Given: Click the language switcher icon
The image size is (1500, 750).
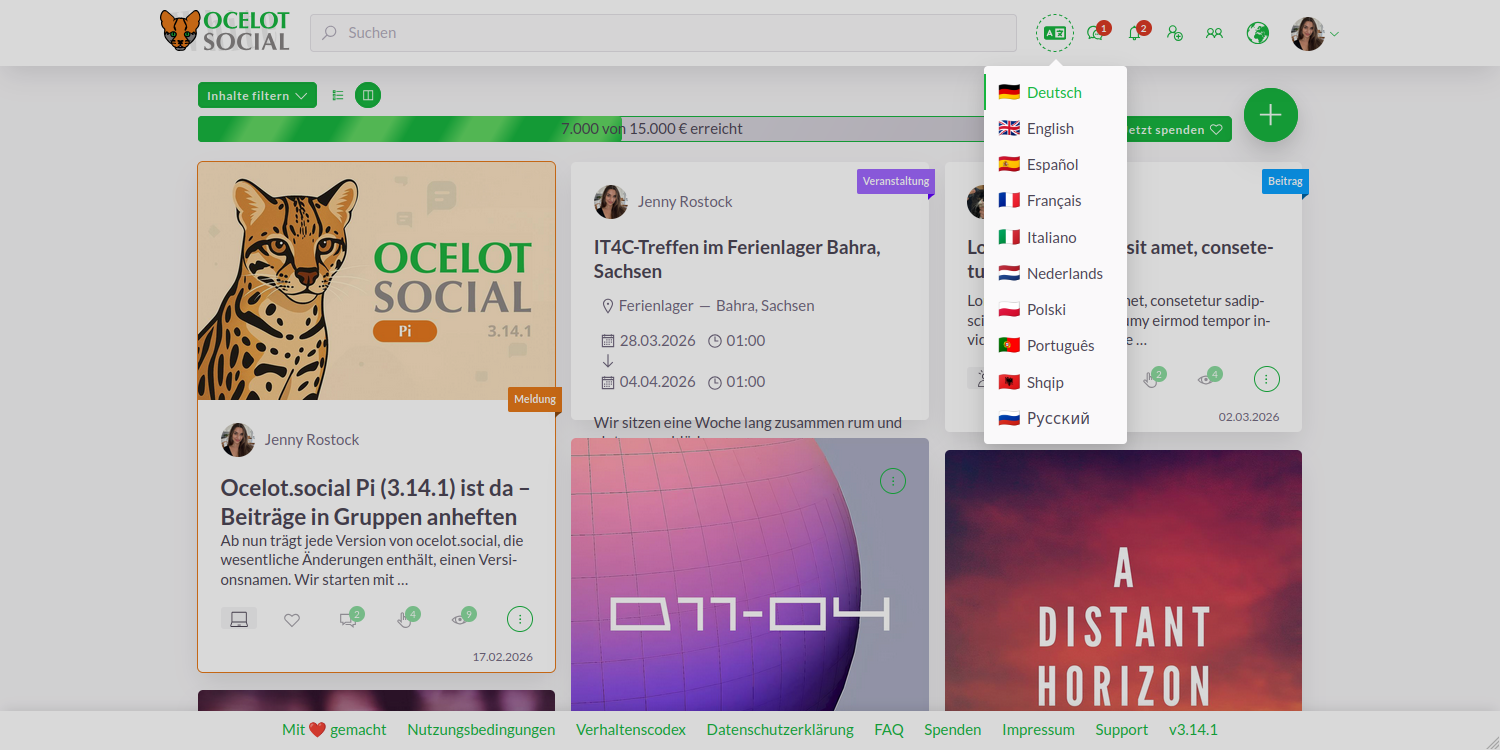Looking at the screenshot, I should pyautogui.click(x=1054, y=33).
